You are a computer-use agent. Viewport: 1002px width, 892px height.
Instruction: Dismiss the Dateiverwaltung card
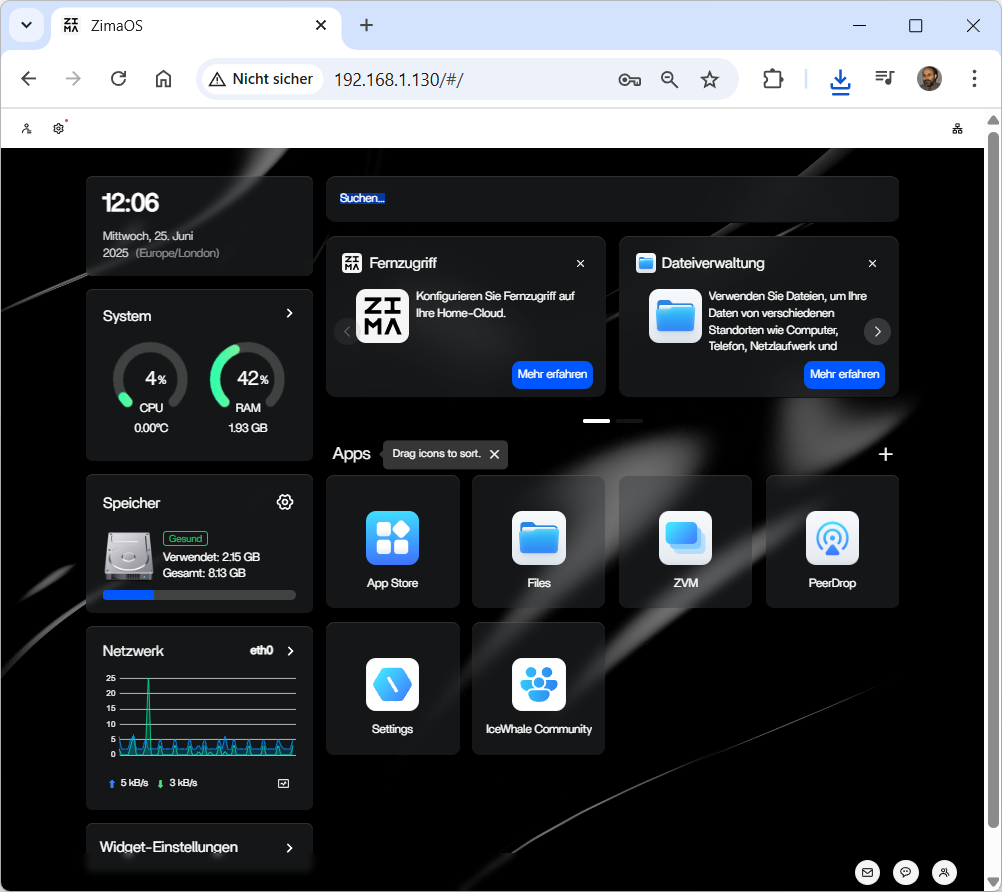(x=872, y=264)
